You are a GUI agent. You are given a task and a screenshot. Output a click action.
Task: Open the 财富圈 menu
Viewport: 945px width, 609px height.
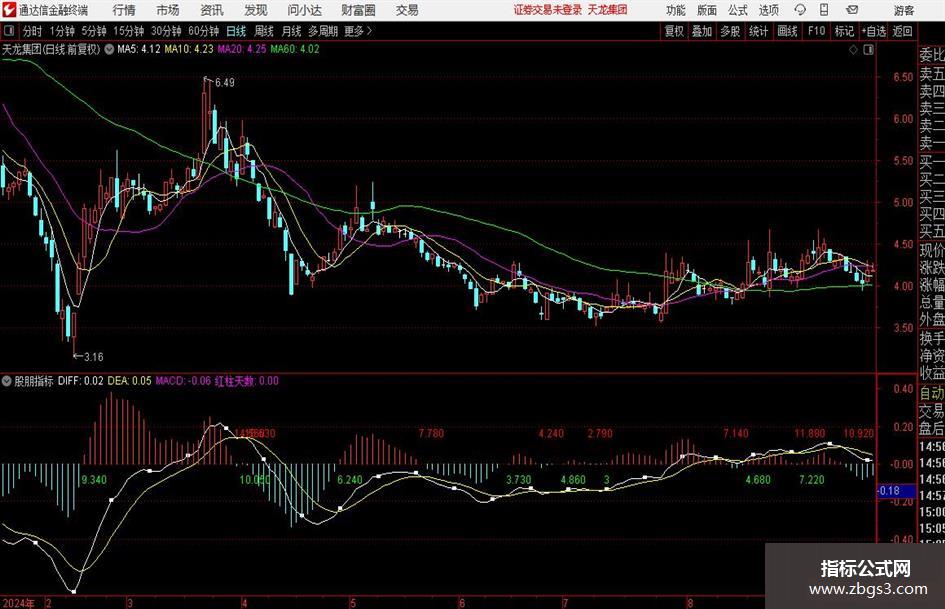(358, 10)
